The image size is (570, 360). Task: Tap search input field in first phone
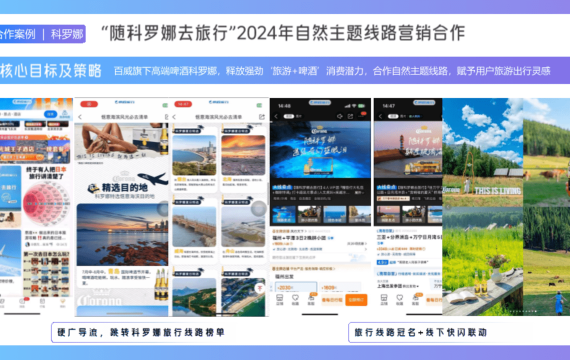coord(23,114)
